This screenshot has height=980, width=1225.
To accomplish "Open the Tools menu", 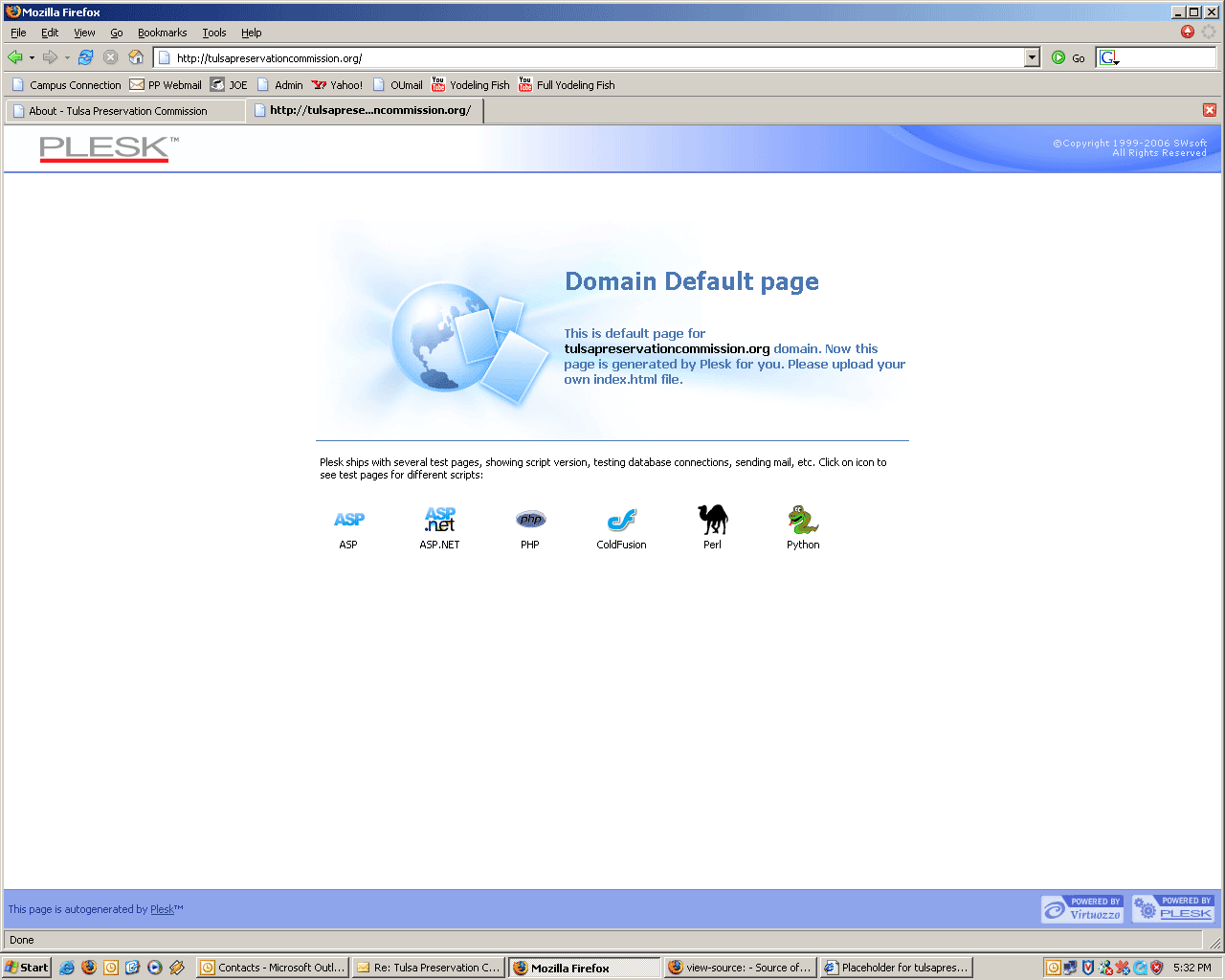I will [213, 33].
